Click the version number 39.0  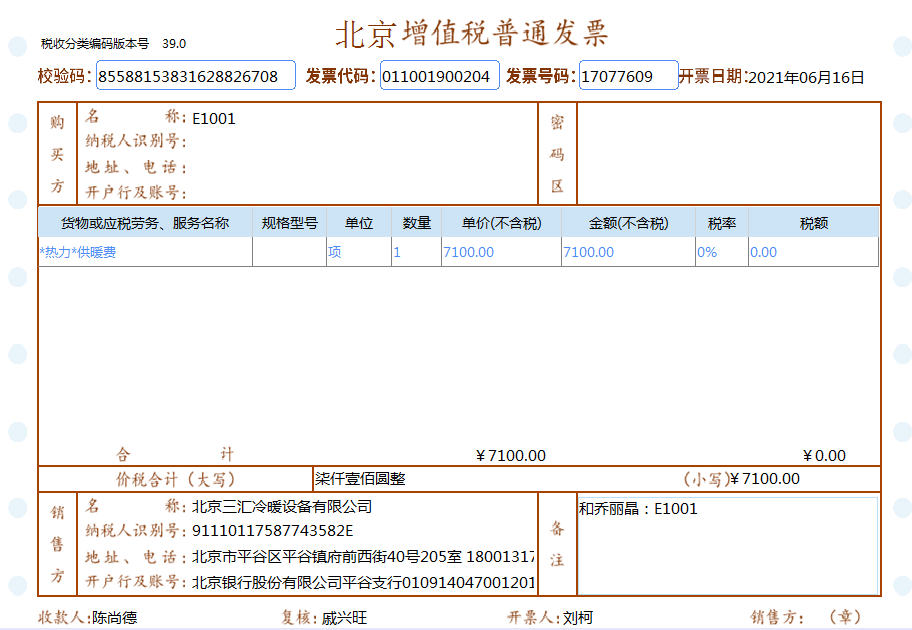(x=174, y=44)
